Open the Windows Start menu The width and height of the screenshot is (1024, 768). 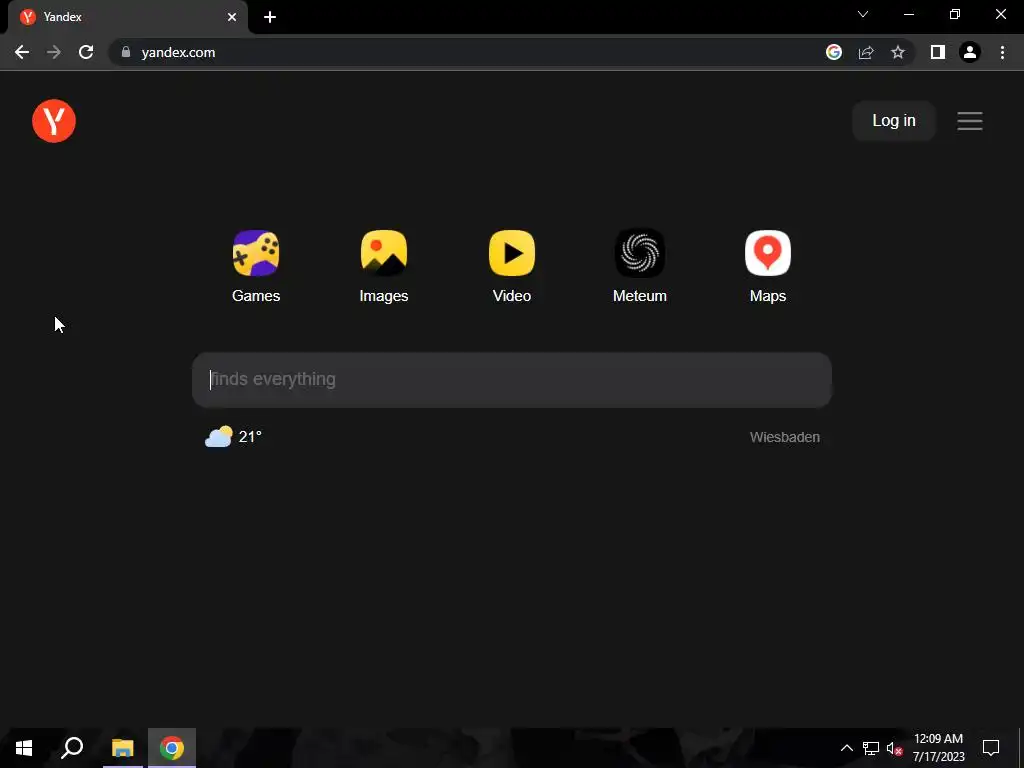tap(24, 748)
